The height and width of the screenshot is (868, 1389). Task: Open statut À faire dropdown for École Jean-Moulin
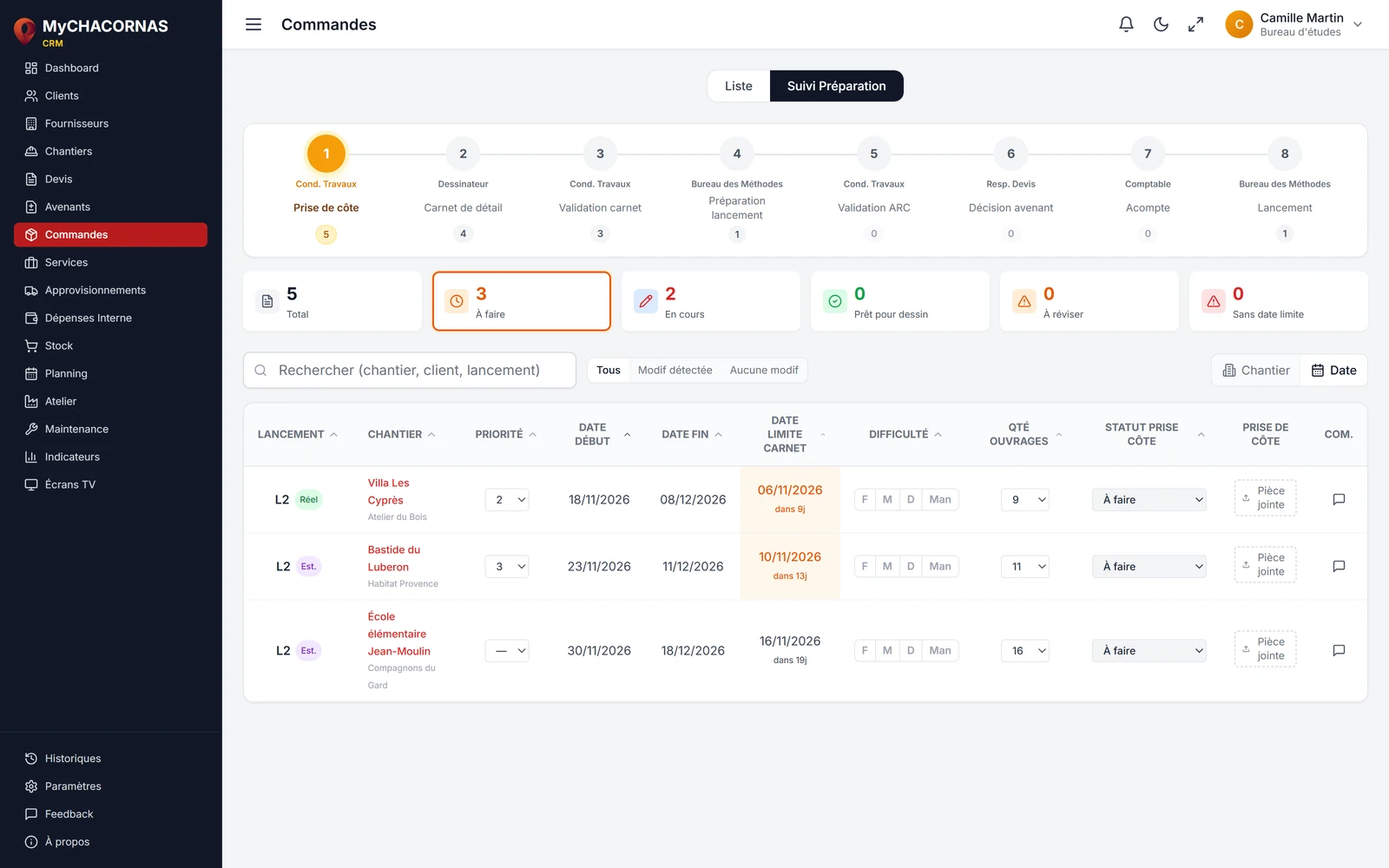[1149, 650]
